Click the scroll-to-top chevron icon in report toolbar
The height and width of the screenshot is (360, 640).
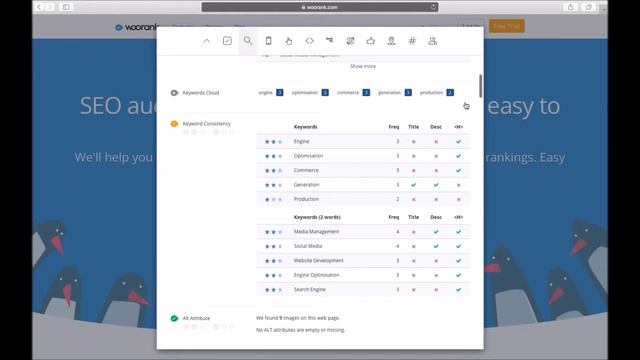(x=207, y=41)
